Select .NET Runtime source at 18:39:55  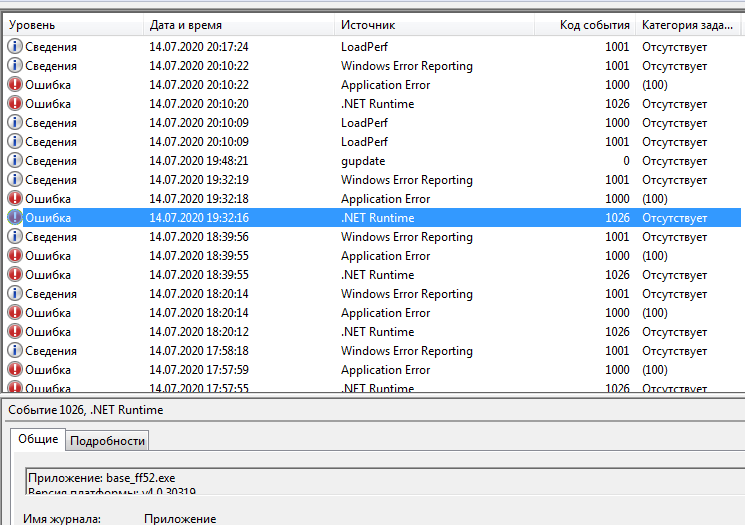[377, 275]
